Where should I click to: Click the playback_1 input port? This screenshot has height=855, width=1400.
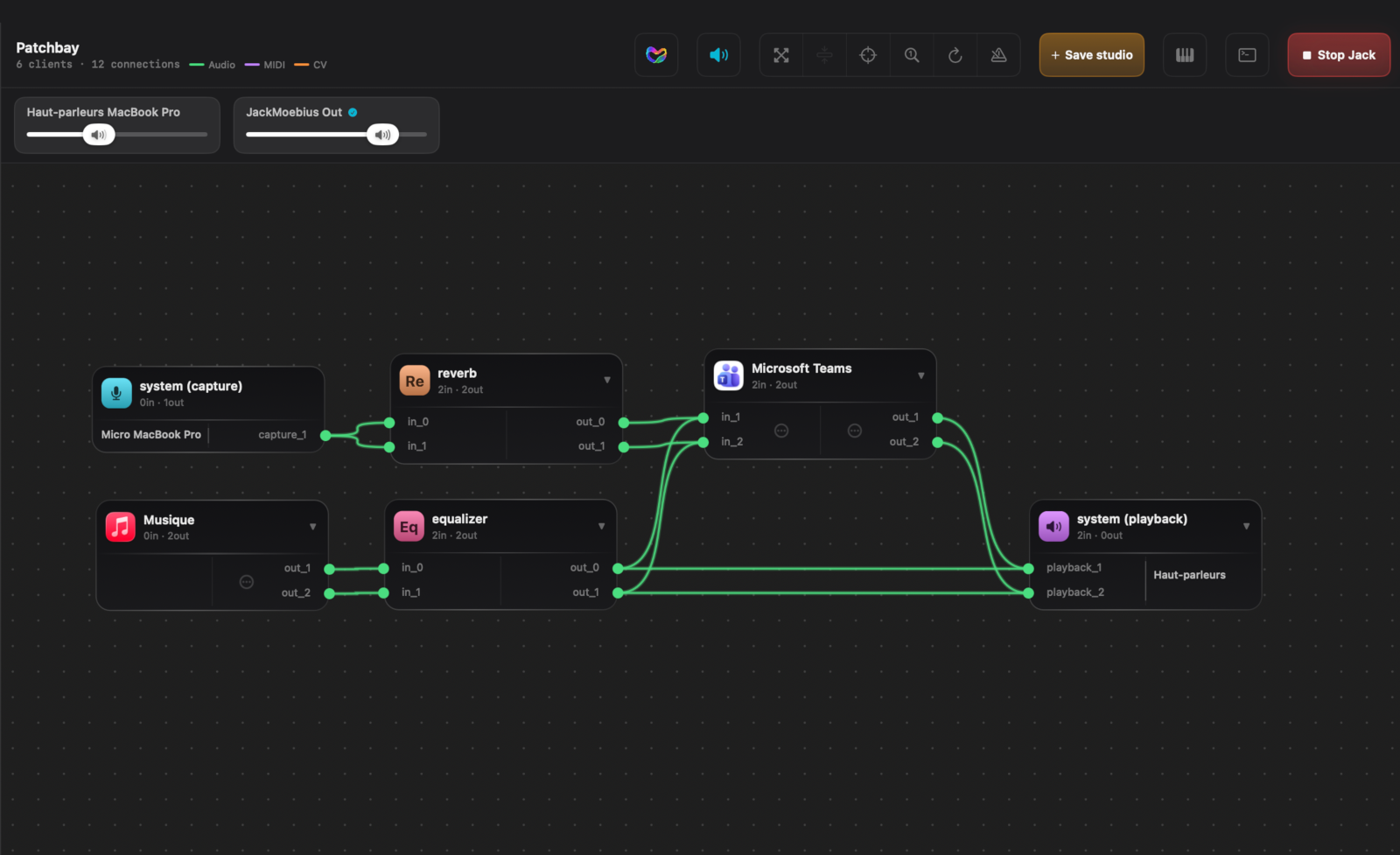point(1028,569)
